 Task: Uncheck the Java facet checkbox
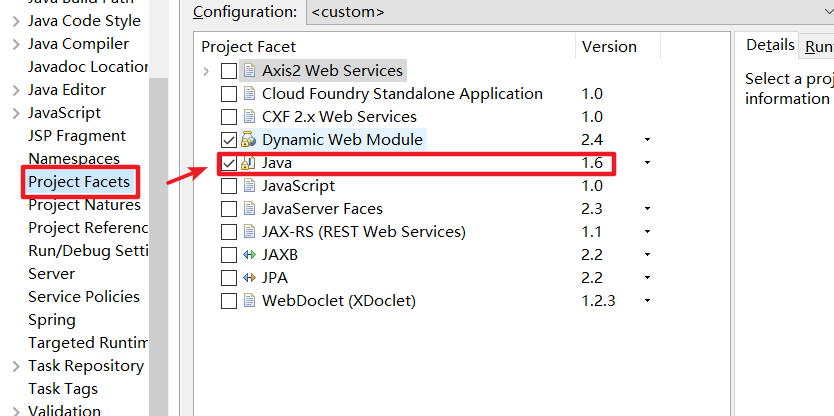click(229, 163)
